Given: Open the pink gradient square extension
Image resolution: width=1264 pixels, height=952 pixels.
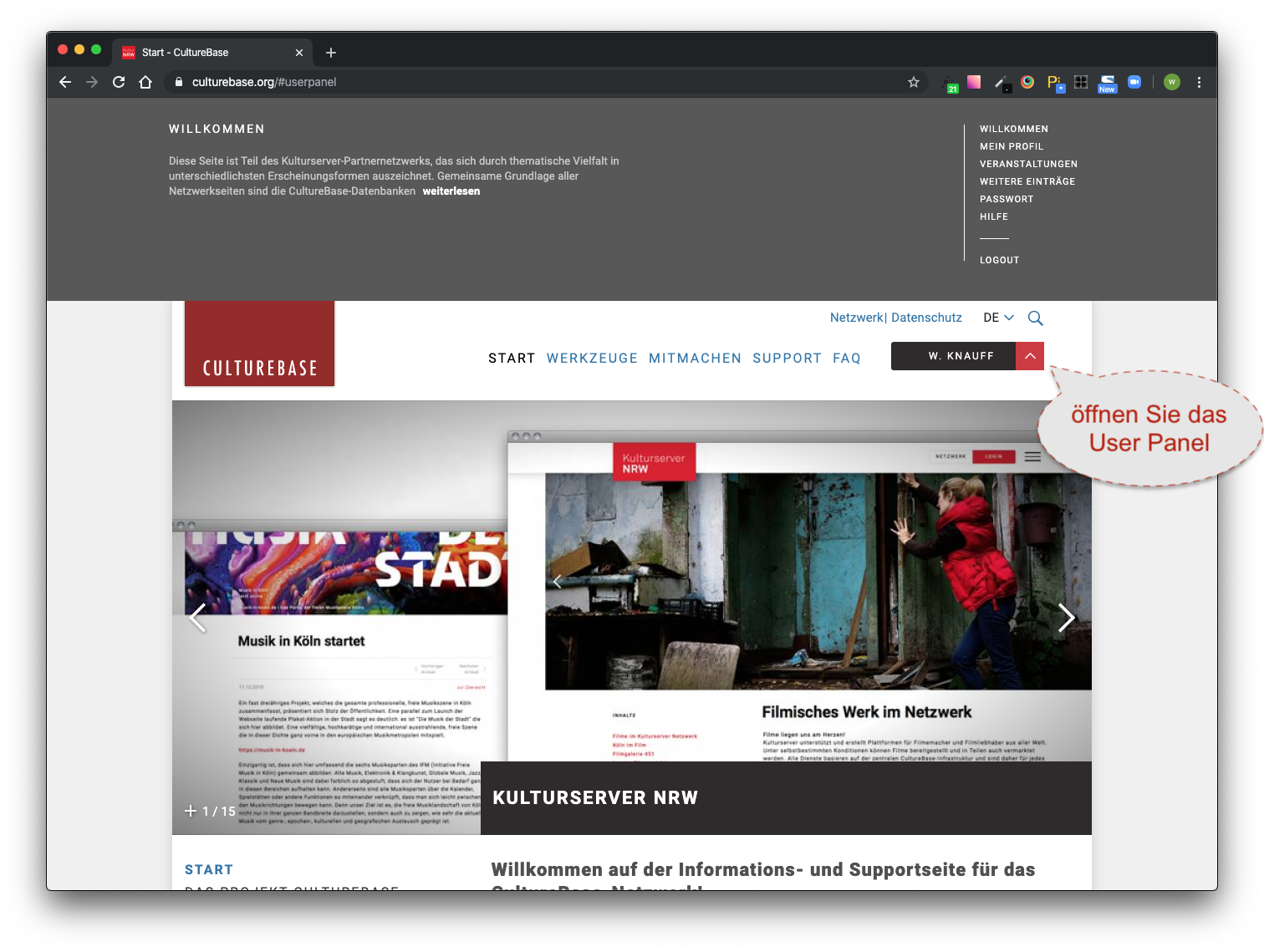Looking at the screenshot, I should tap(974, 82).
